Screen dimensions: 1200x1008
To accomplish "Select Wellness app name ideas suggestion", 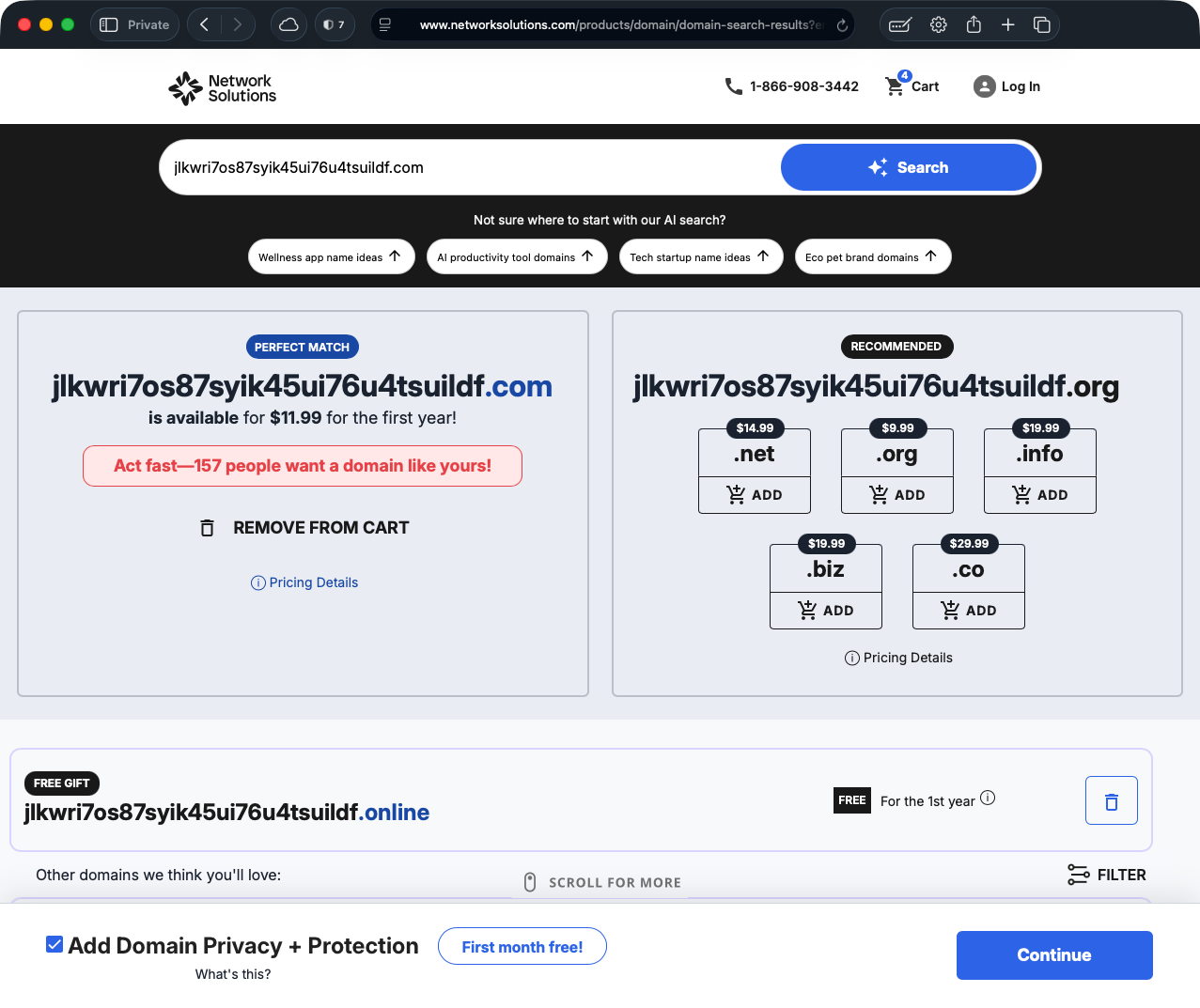I will click(x=331, y=257).
